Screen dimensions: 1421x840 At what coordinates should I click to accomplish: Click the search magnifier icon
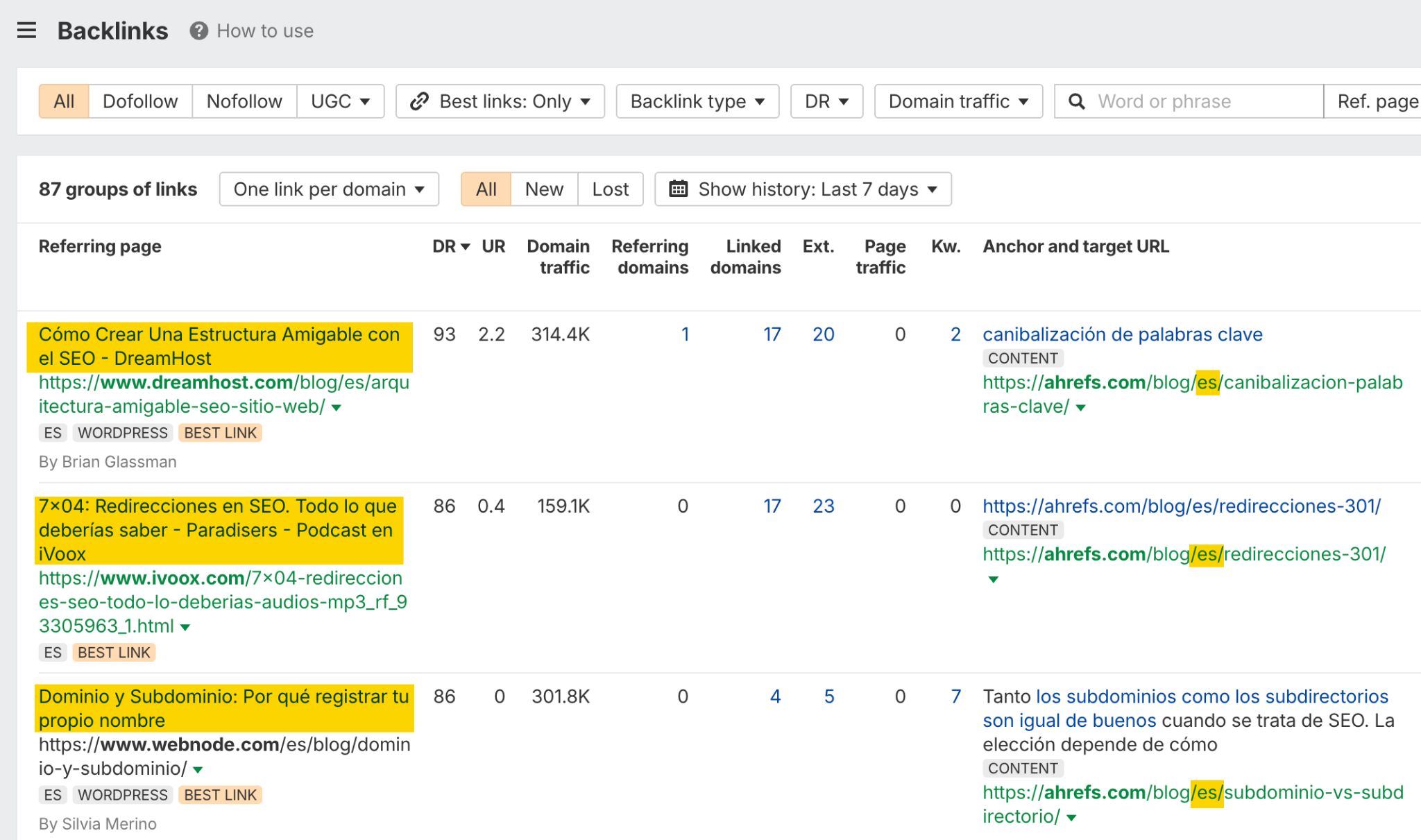(1076, 101)
